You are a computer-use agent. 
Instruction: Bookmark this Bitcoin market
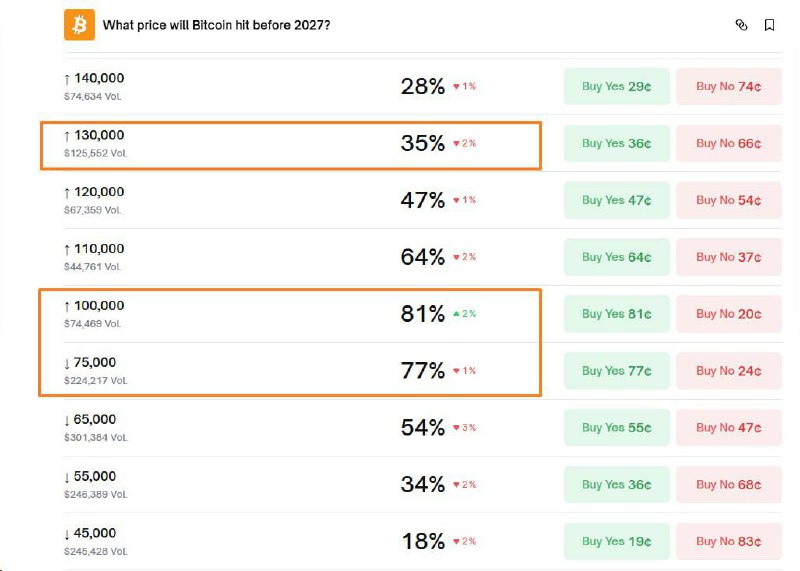[769, 25]
